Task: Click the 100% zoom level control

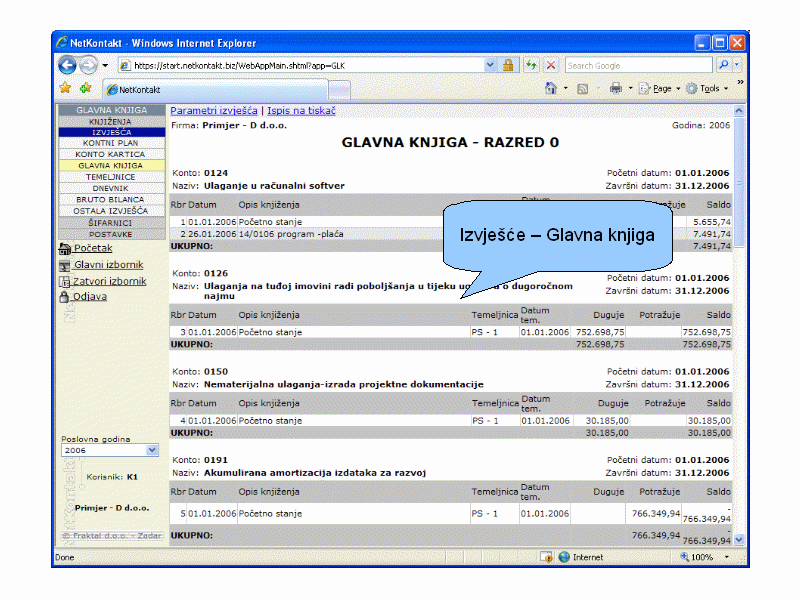Action: tap(697, 557)
